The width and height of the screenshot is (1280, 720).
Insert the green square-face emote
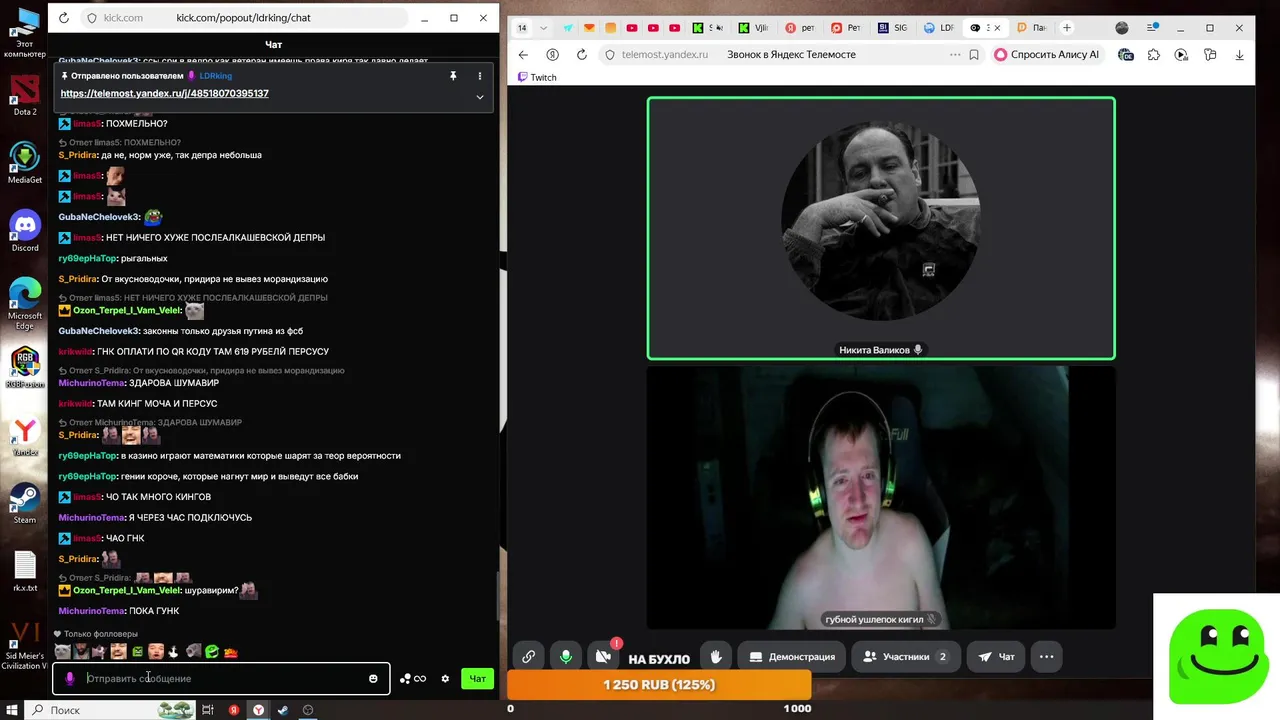(x=137, y=651)
